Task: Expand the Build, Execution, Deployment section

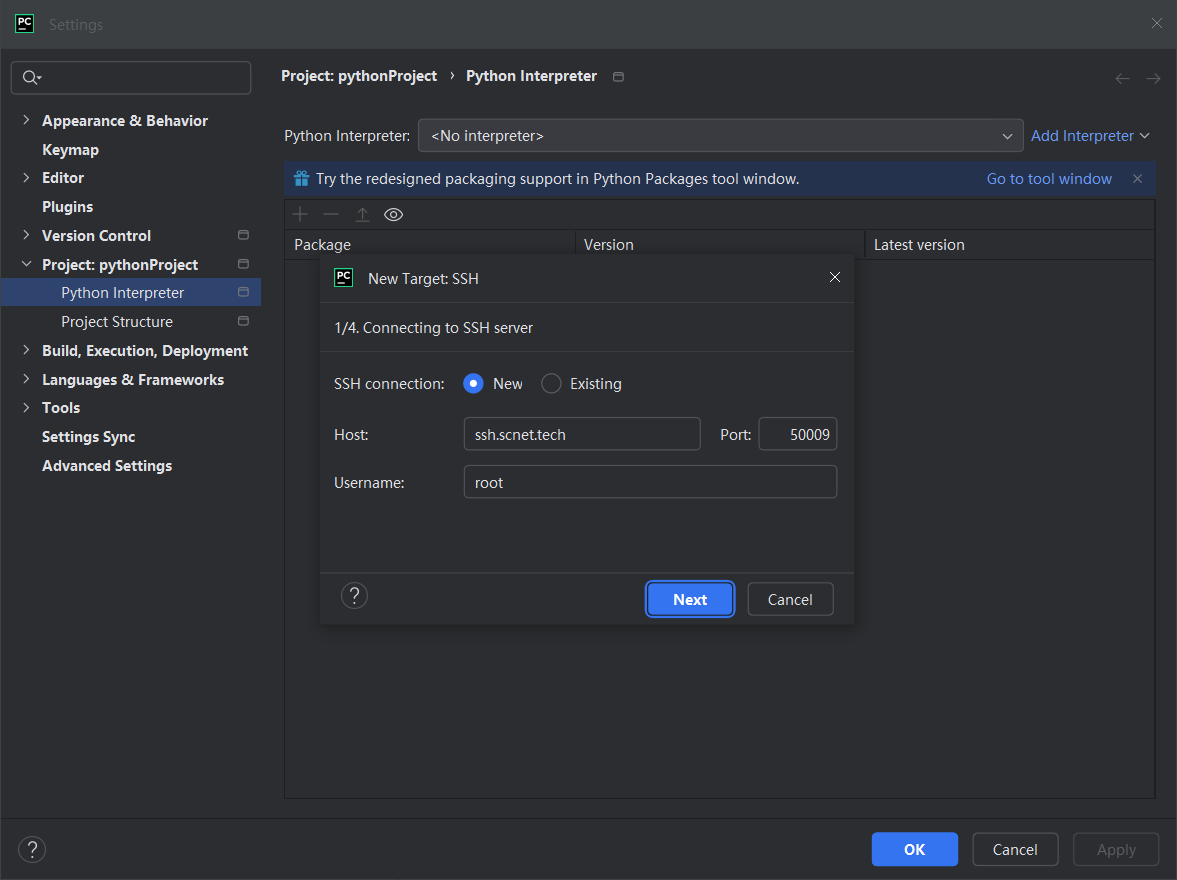Action: coord(26,351)
